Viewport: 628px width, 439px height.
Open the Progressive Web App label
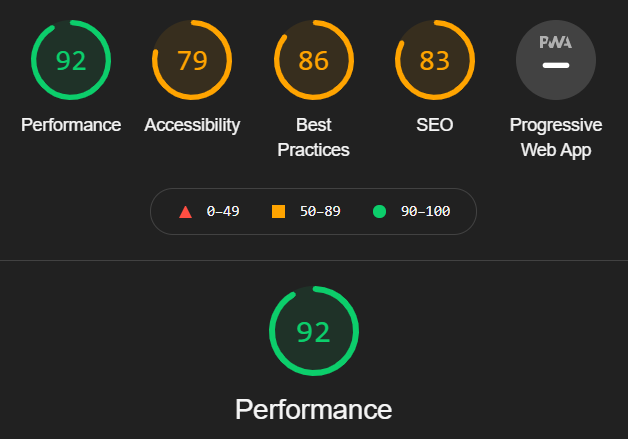pos(556,137)
